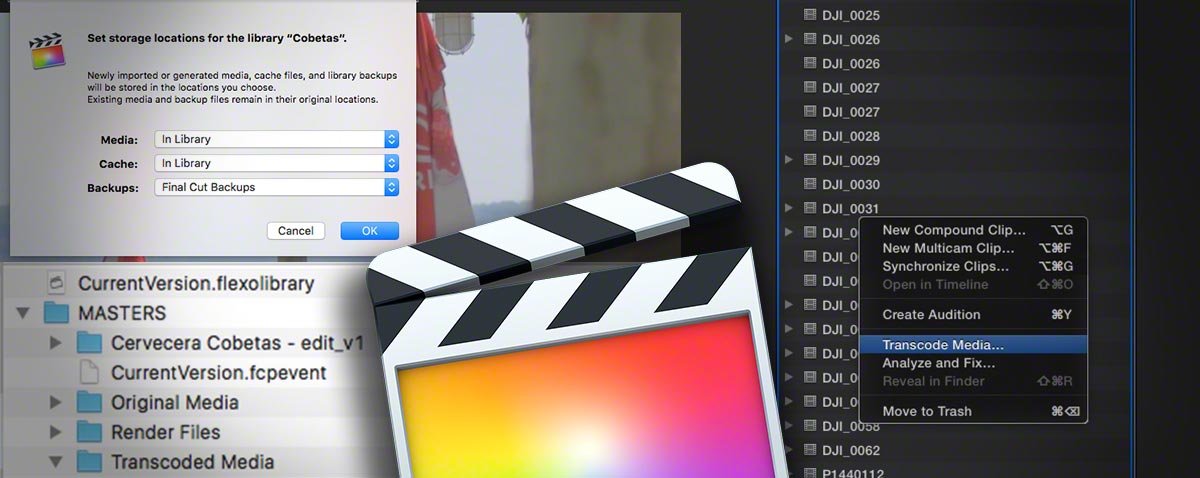Viewport: 1200px width, 478px height.
Task: Confirm storage locations with OK
Action: click(370, 231)
